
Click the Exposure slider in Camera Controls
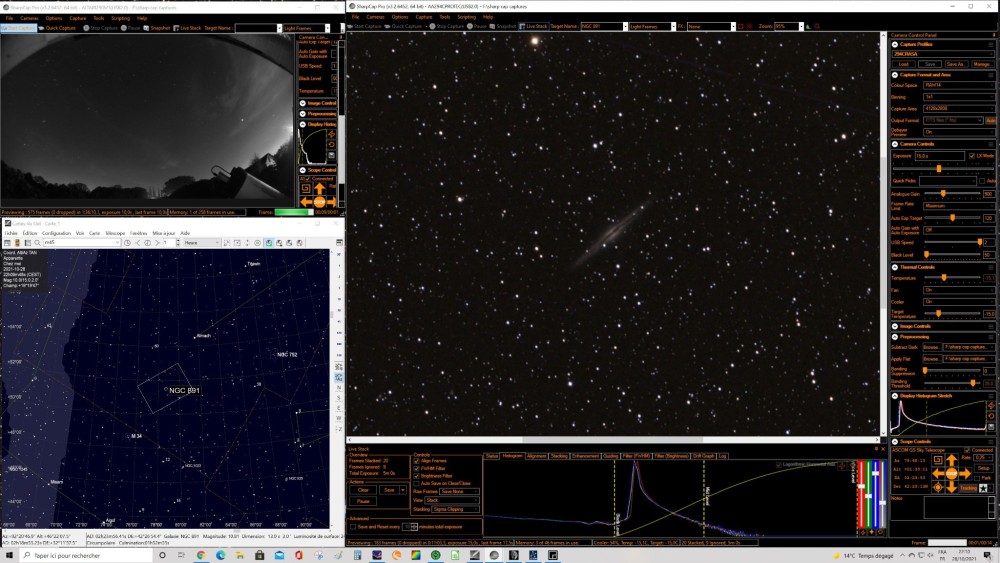943,168
